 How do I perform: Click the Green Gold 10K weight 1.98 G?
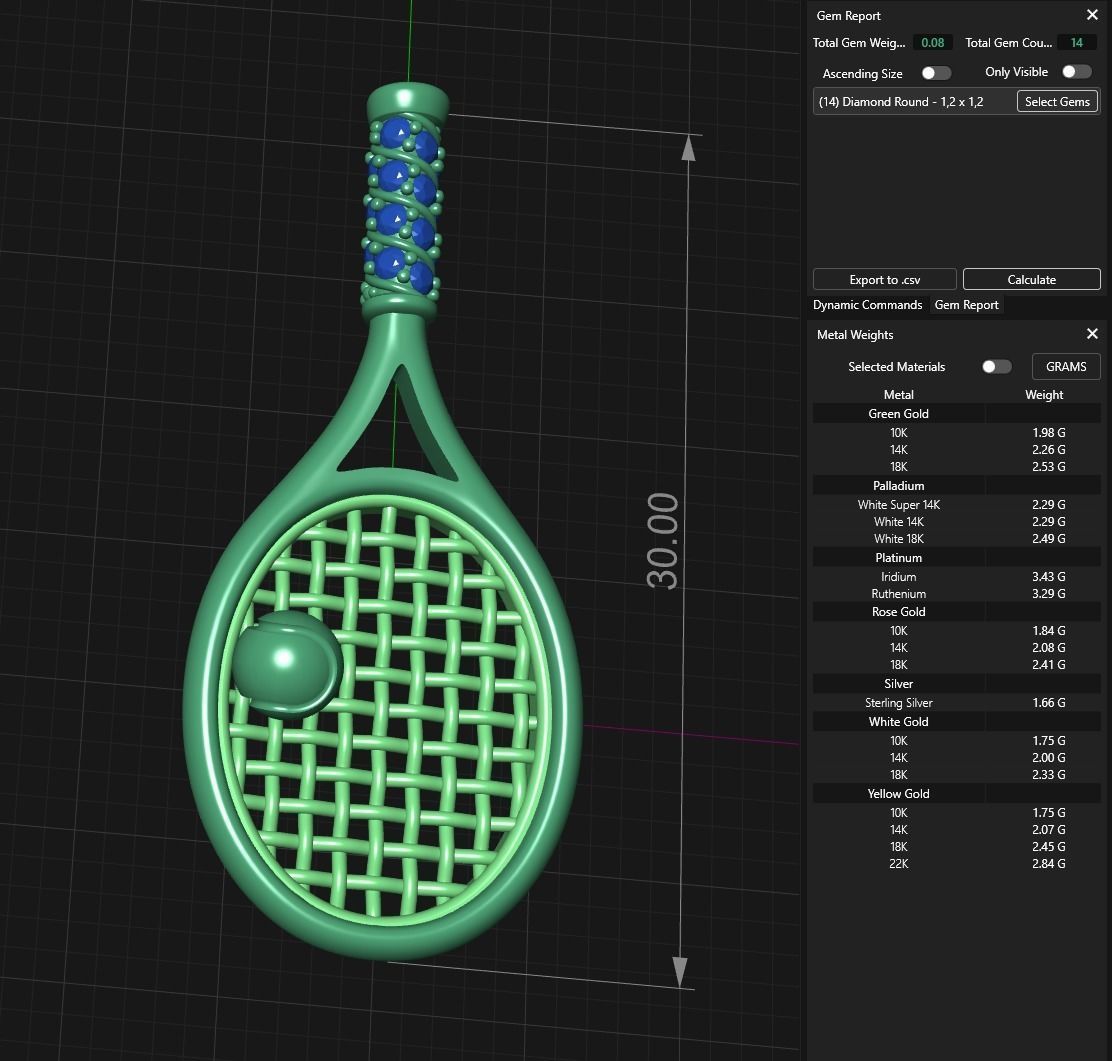[1048, 433]
